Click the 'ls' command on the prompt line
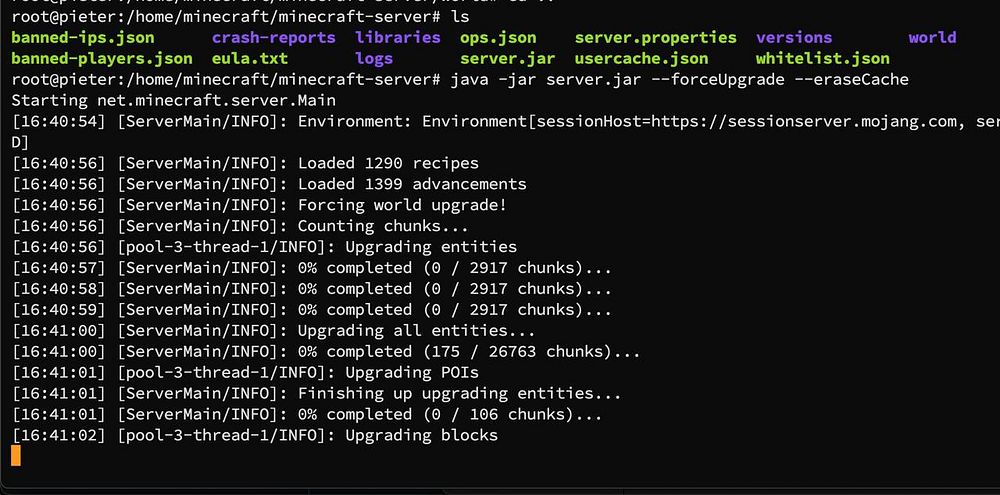This screenshot has width=1000, height=495. click(460, 17)
